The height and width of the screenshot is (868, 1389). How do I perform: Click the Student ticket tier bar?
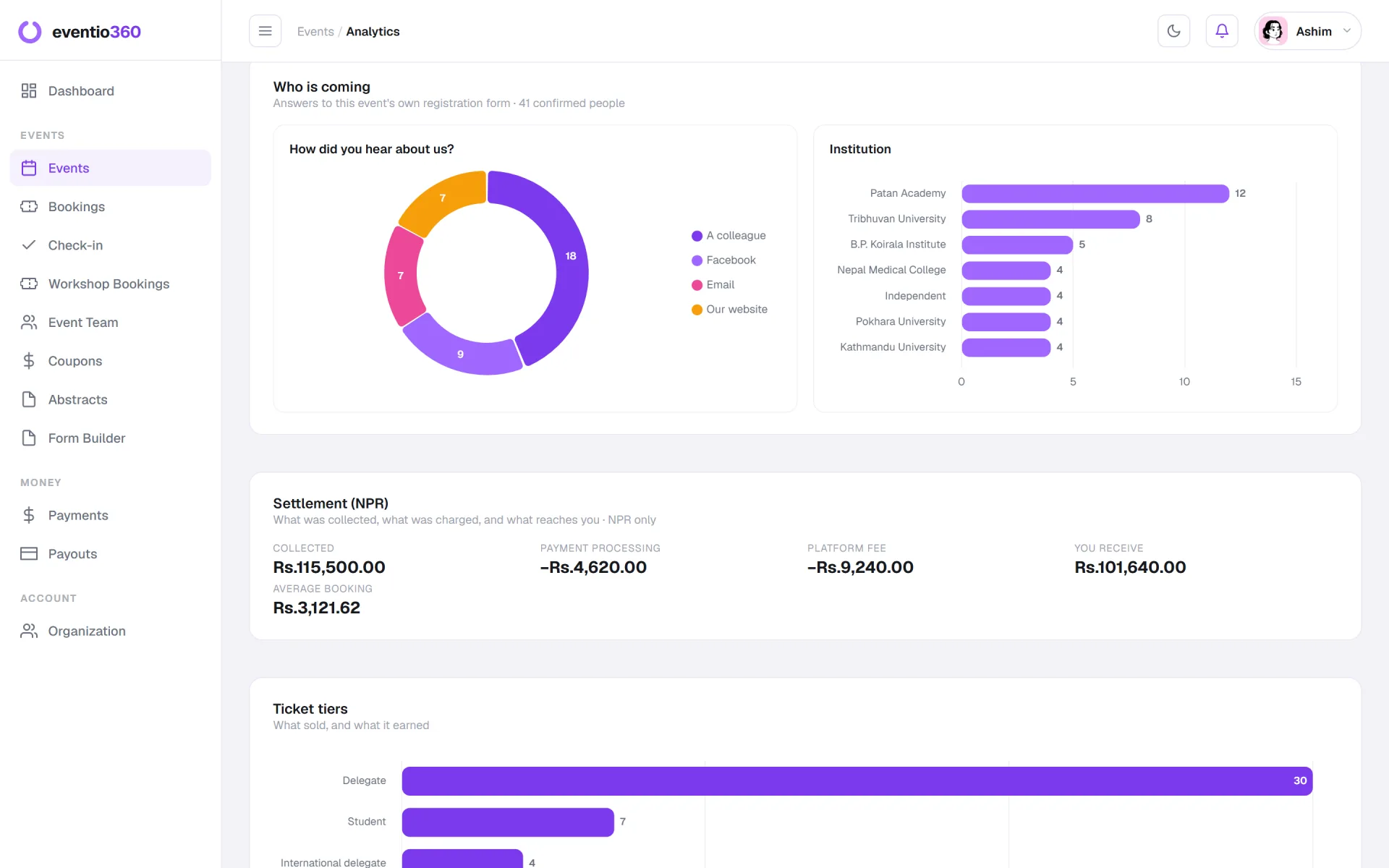[508, 822]
